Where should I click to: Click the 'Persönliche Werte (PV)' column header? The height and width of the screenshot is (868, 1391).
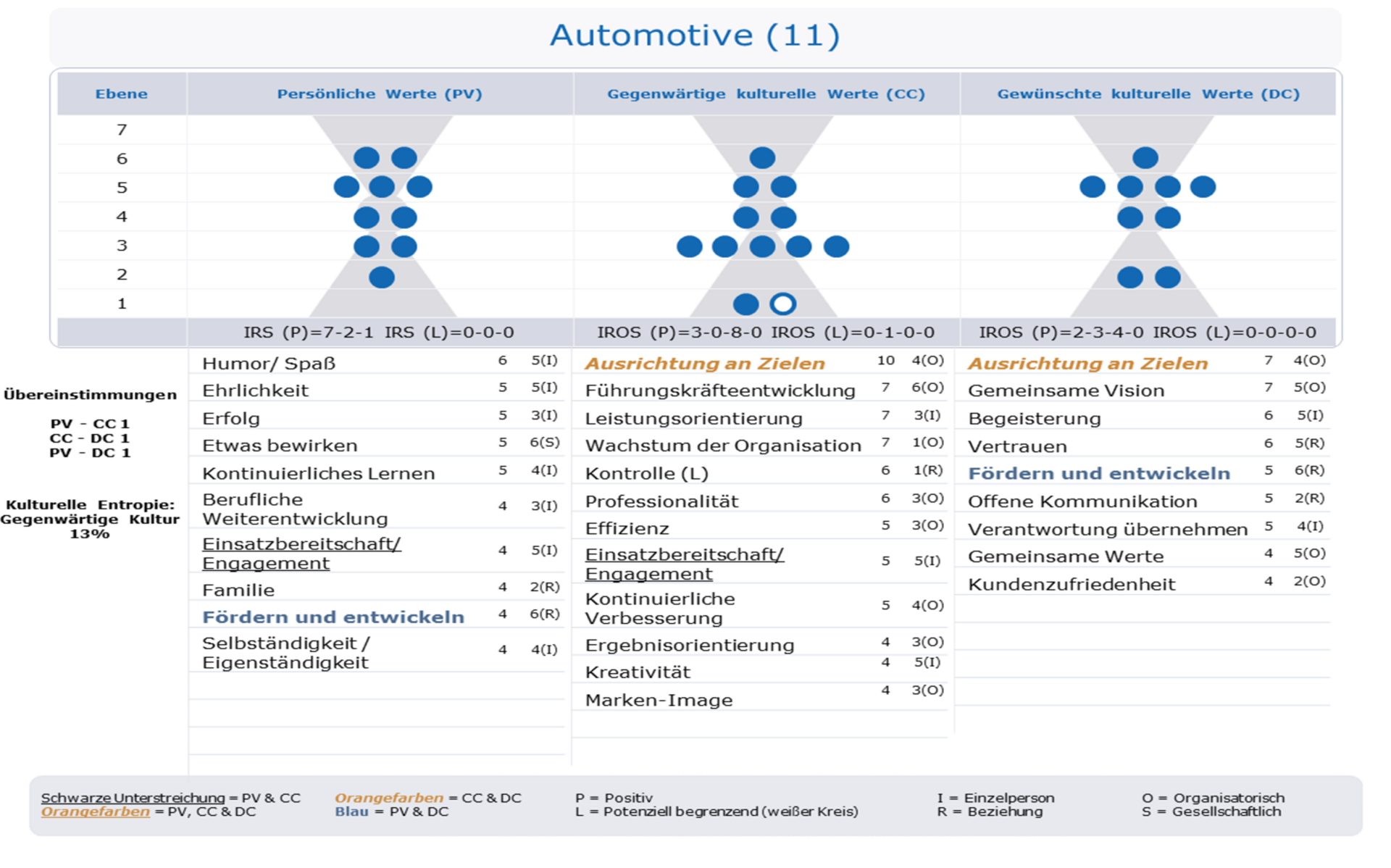(x=380, y=93)
